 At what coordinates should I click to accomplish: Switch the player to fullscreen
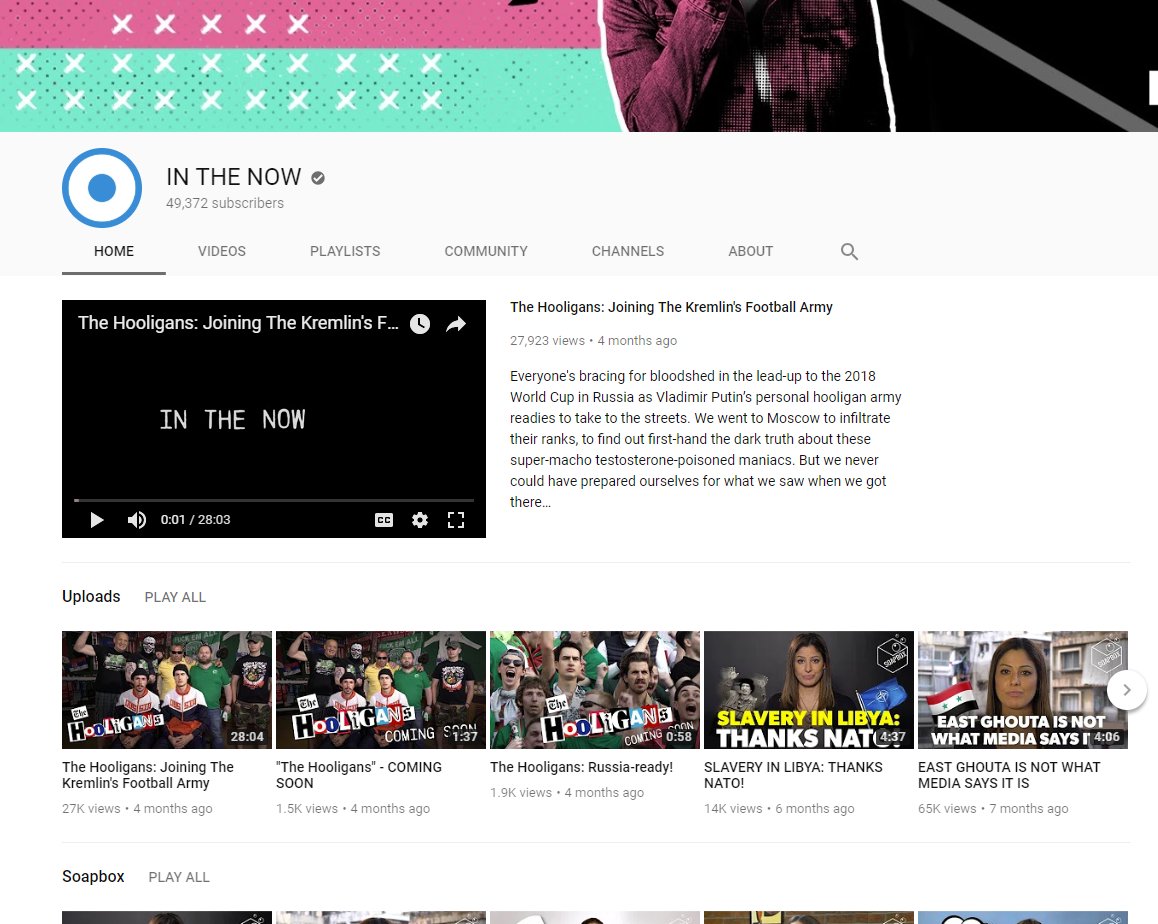pos(456,520)
